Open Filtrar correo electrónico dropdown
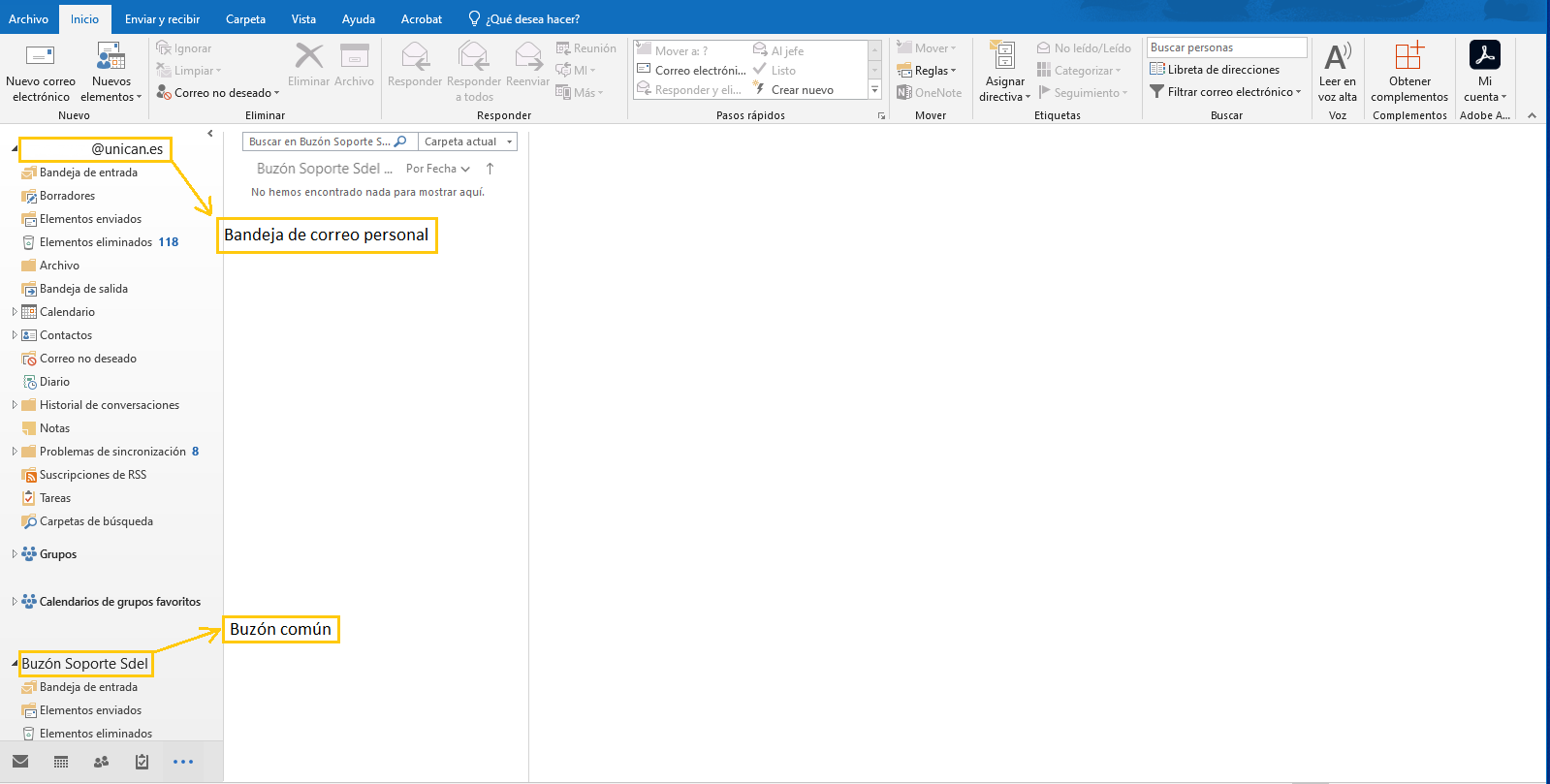 tap(1225, 92)
